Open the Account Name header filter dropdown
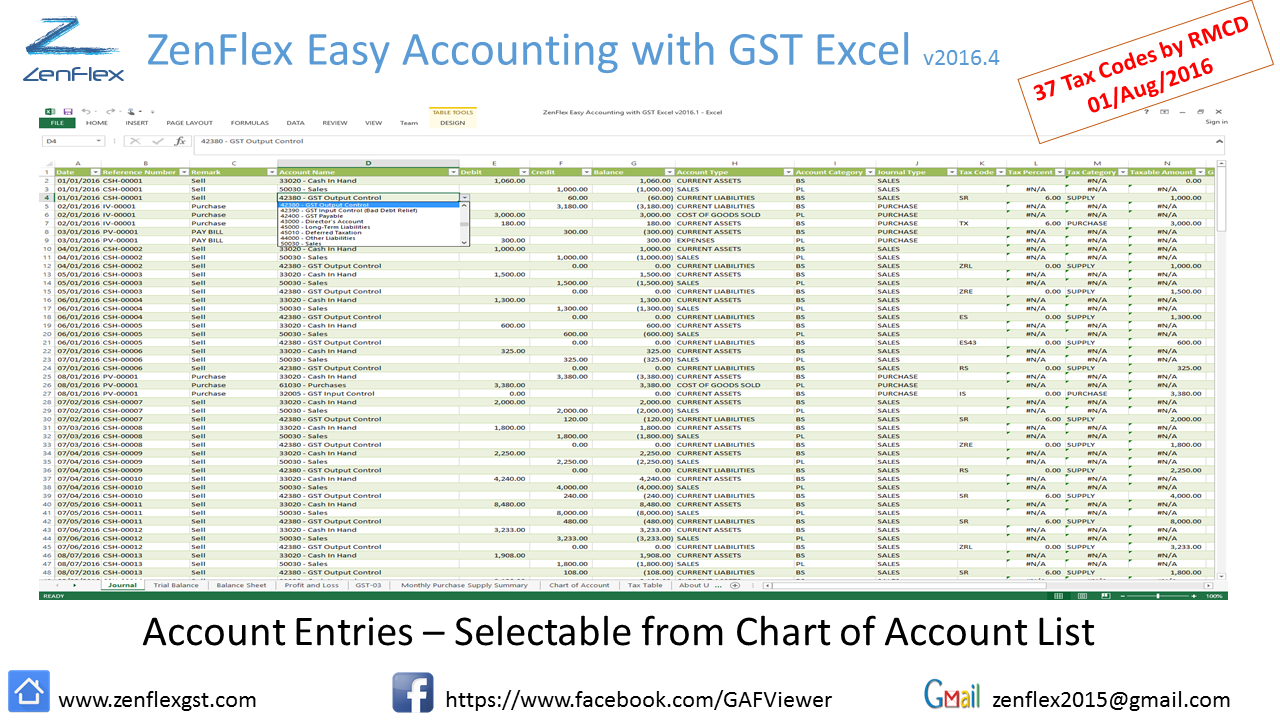This screenshot has height=720, width=1280. pyautogui.click(x=454, y=172)
